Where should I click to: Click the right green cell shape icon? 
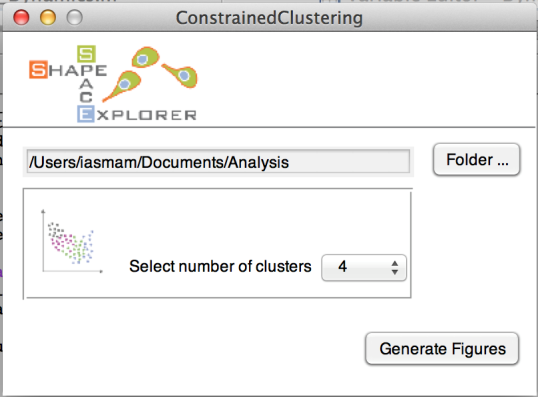(180, 75)
